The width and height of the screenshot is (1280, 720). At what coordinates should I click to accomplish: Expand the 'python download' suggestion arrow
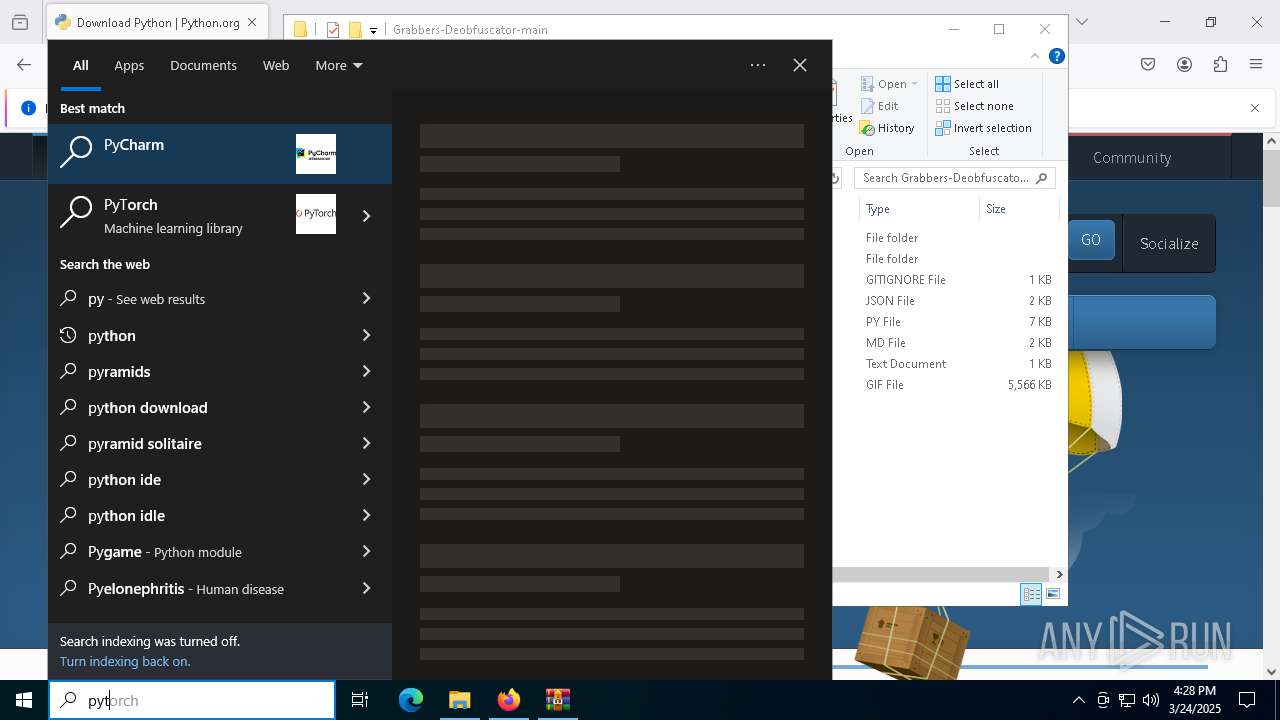coord(366,407)
